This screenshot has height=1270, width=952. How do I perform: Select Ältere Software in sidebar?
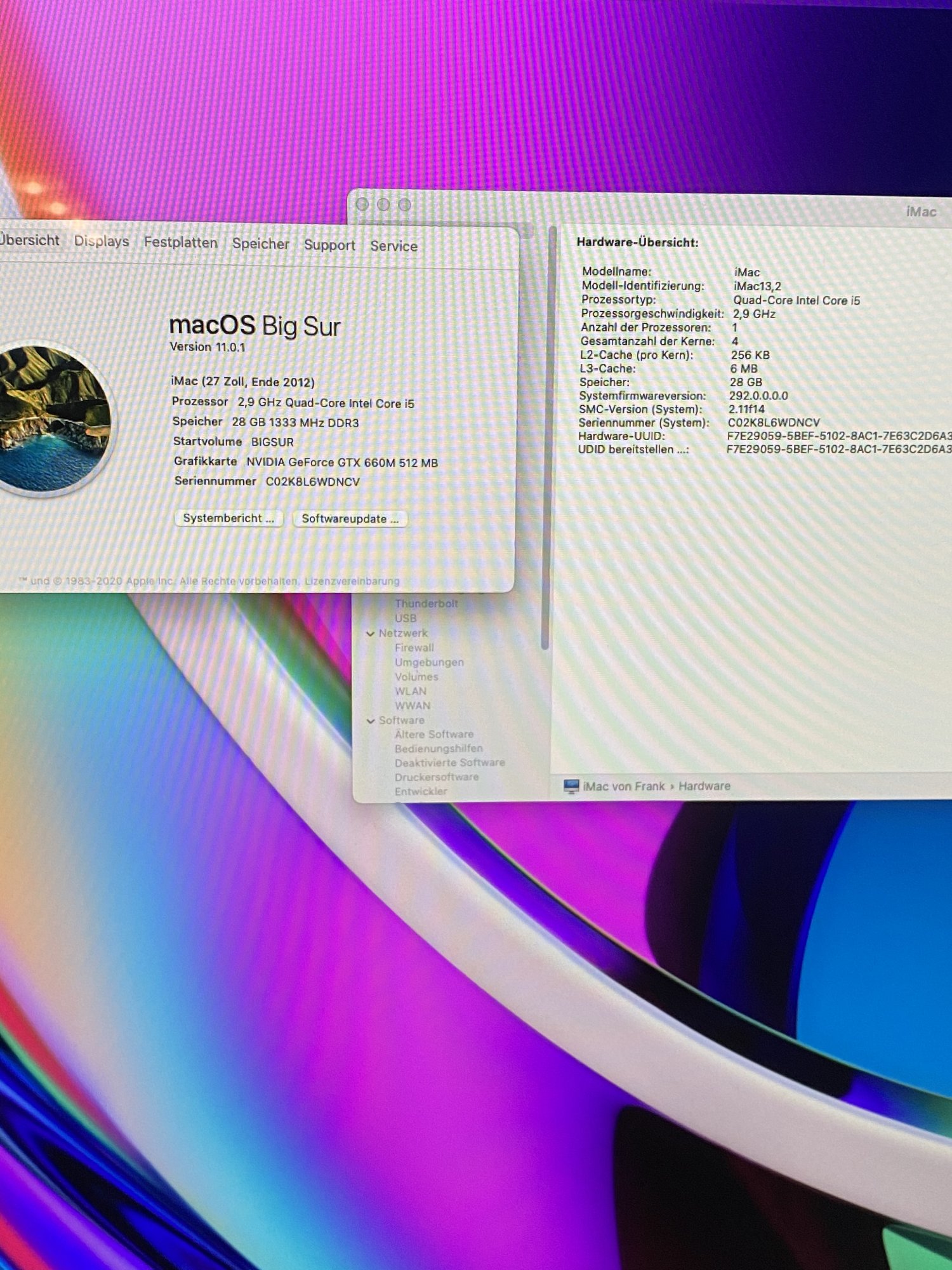click(x=434, y=734)
